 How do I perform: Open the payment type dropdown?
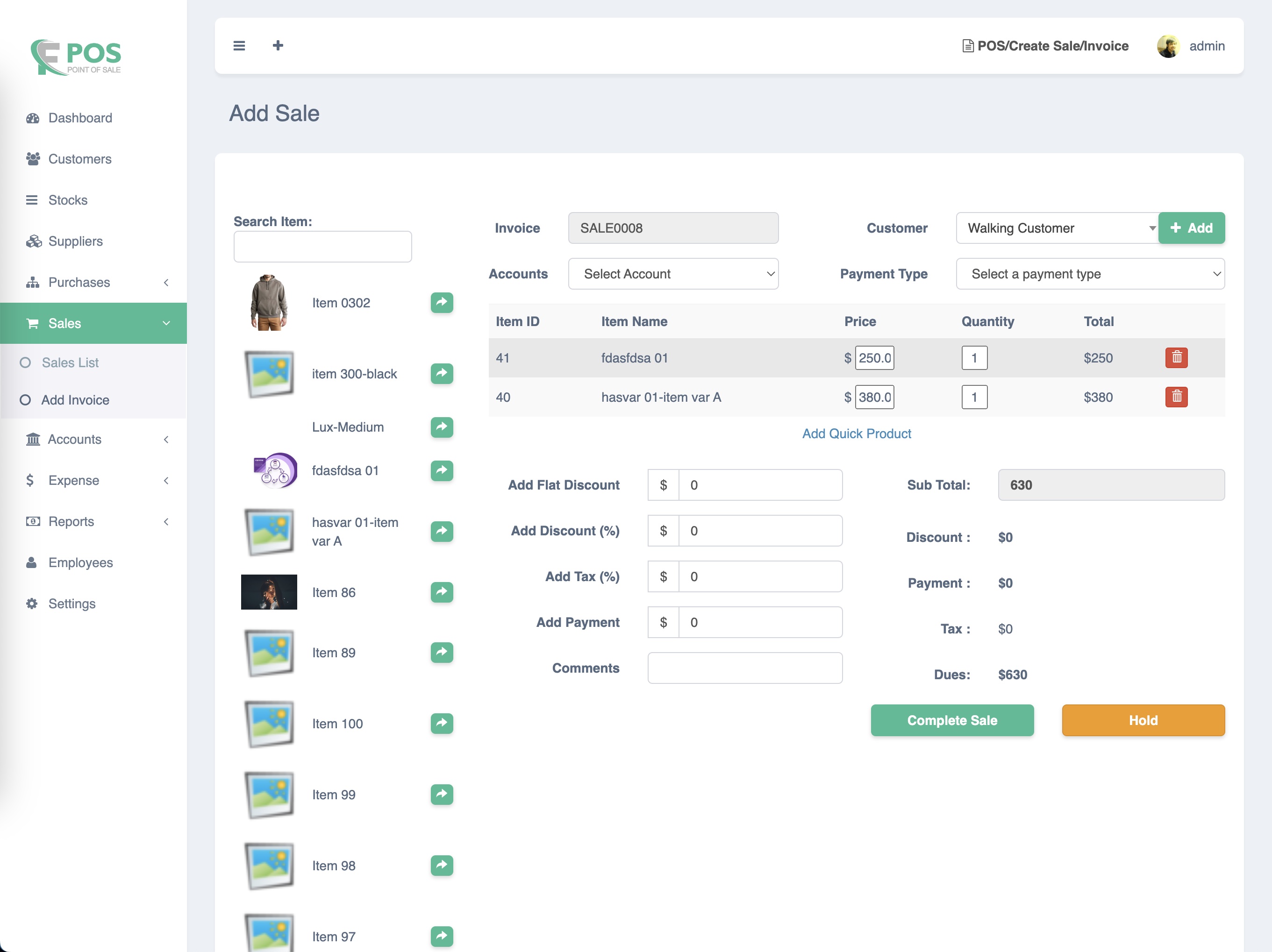(1090, 274)
